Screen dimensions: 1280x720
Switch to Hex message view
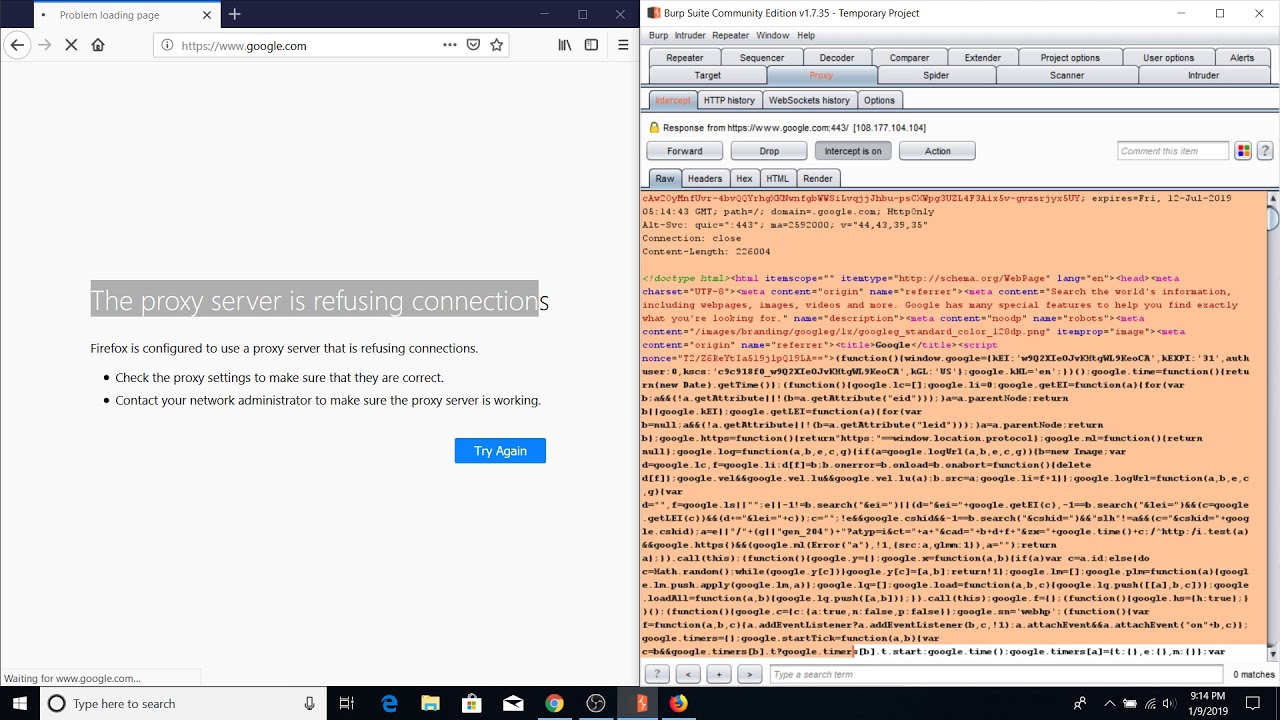[x=744, y=178]
